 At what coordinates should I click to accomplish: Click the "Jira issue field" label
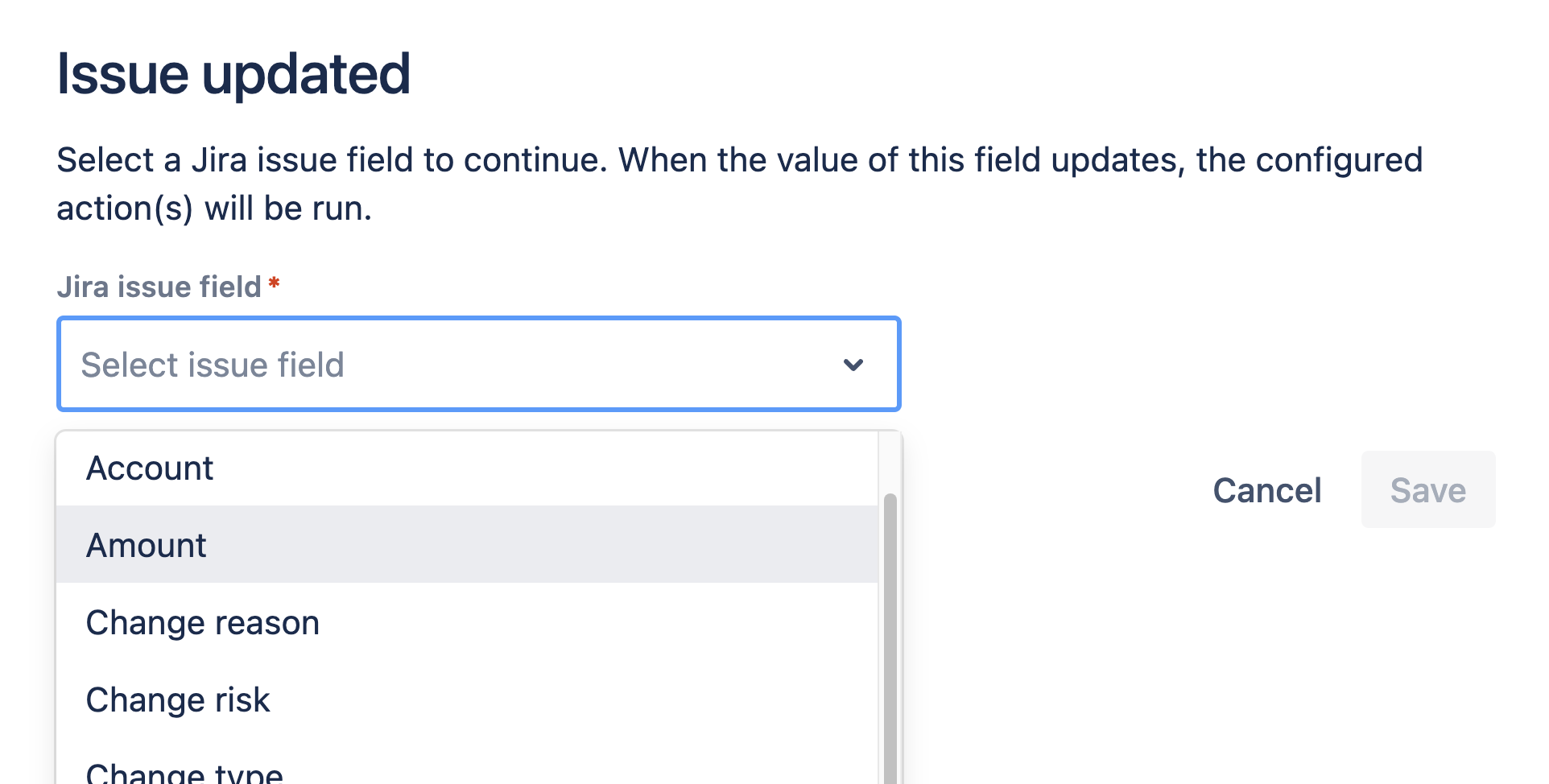pyautogui.click(x=159, y=287)
